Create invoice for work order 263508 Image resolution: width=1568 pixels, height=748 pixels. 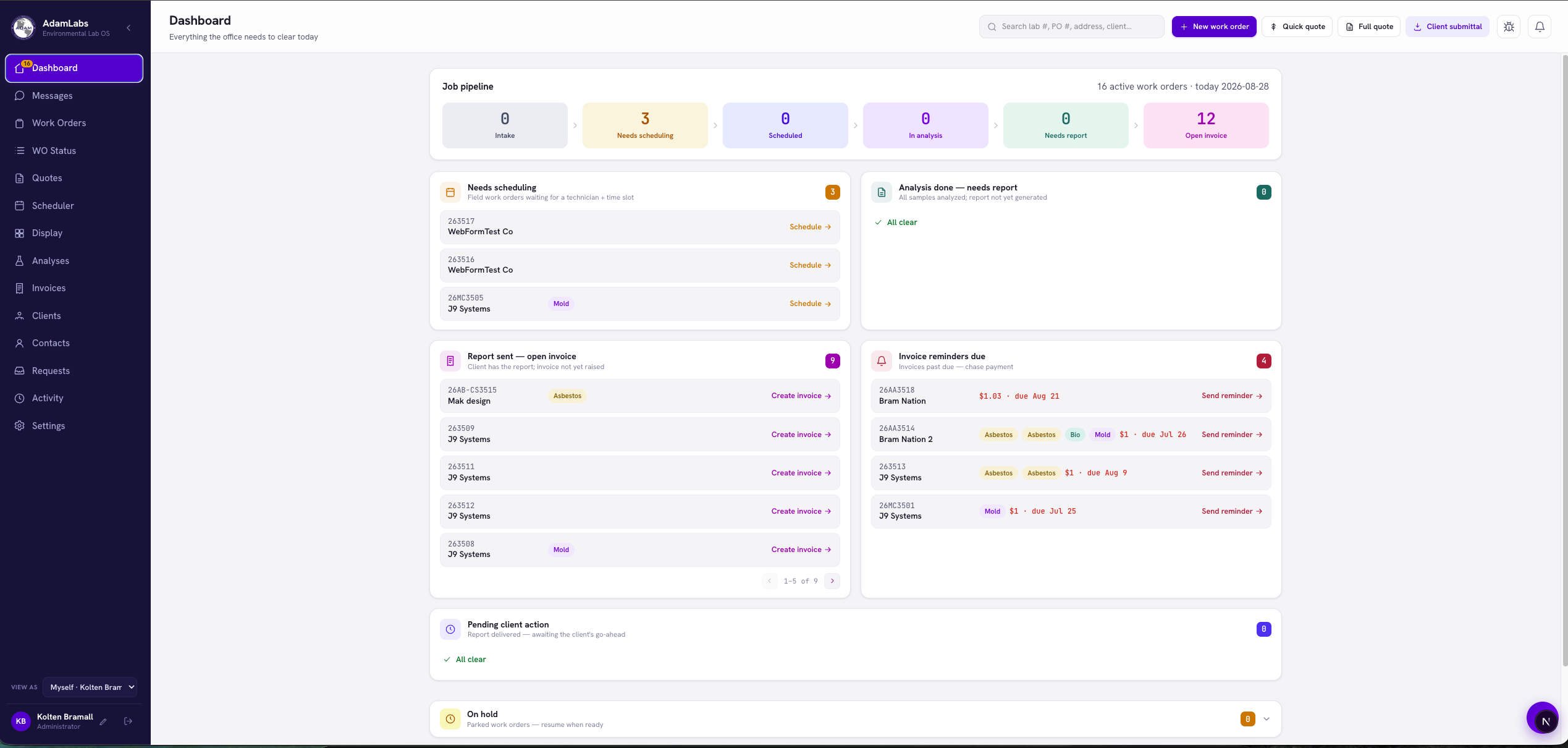point(801,550)
